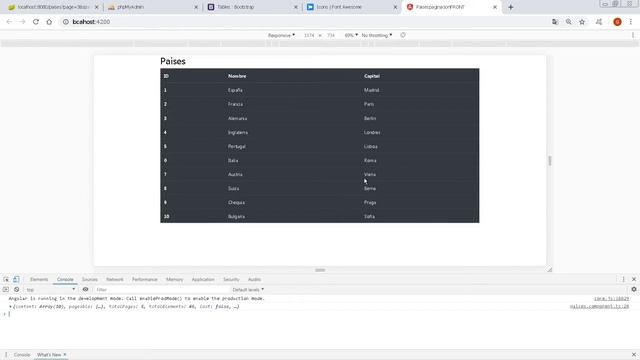This screenshot has height=360, width=640.
Task: Open the browser home page icon
Action: coord(49,22)
